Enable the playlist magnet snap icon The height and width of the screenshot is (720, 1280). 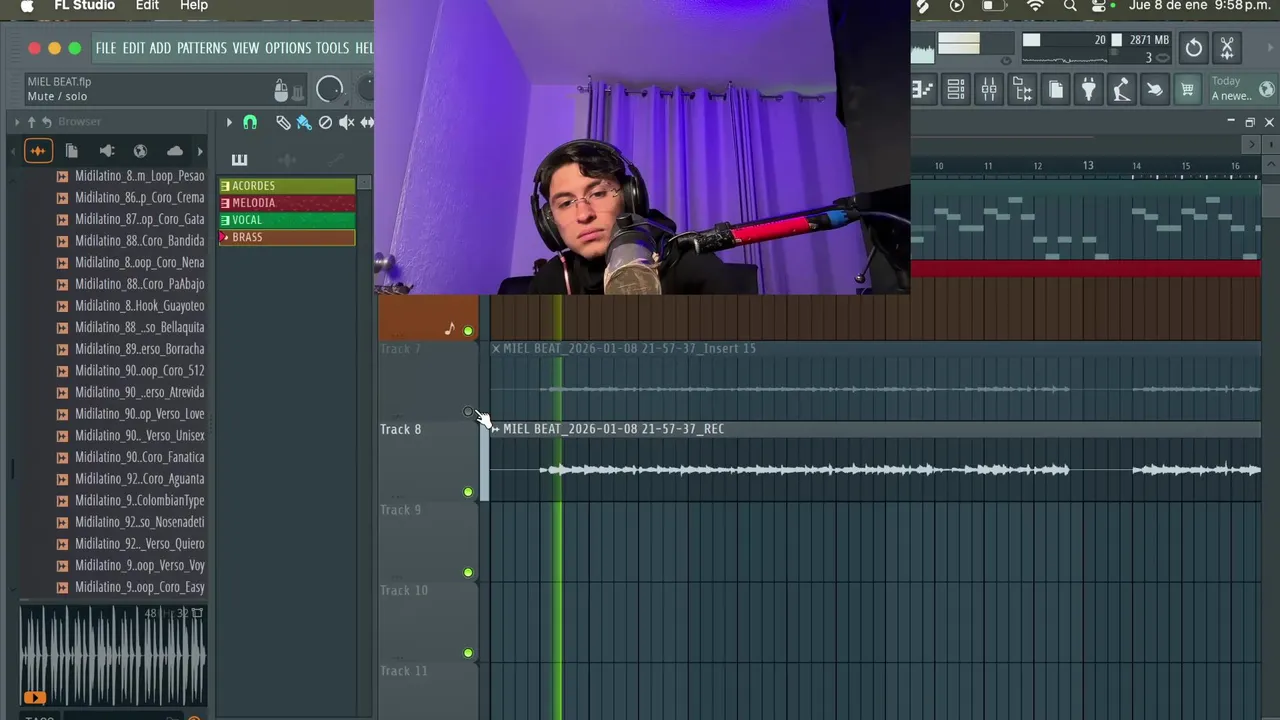pos(250,122)
